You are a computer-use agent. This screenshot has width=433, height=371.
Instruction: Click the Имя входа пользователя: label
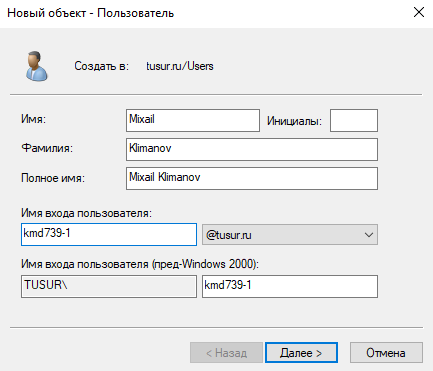(x=86, y=213)
